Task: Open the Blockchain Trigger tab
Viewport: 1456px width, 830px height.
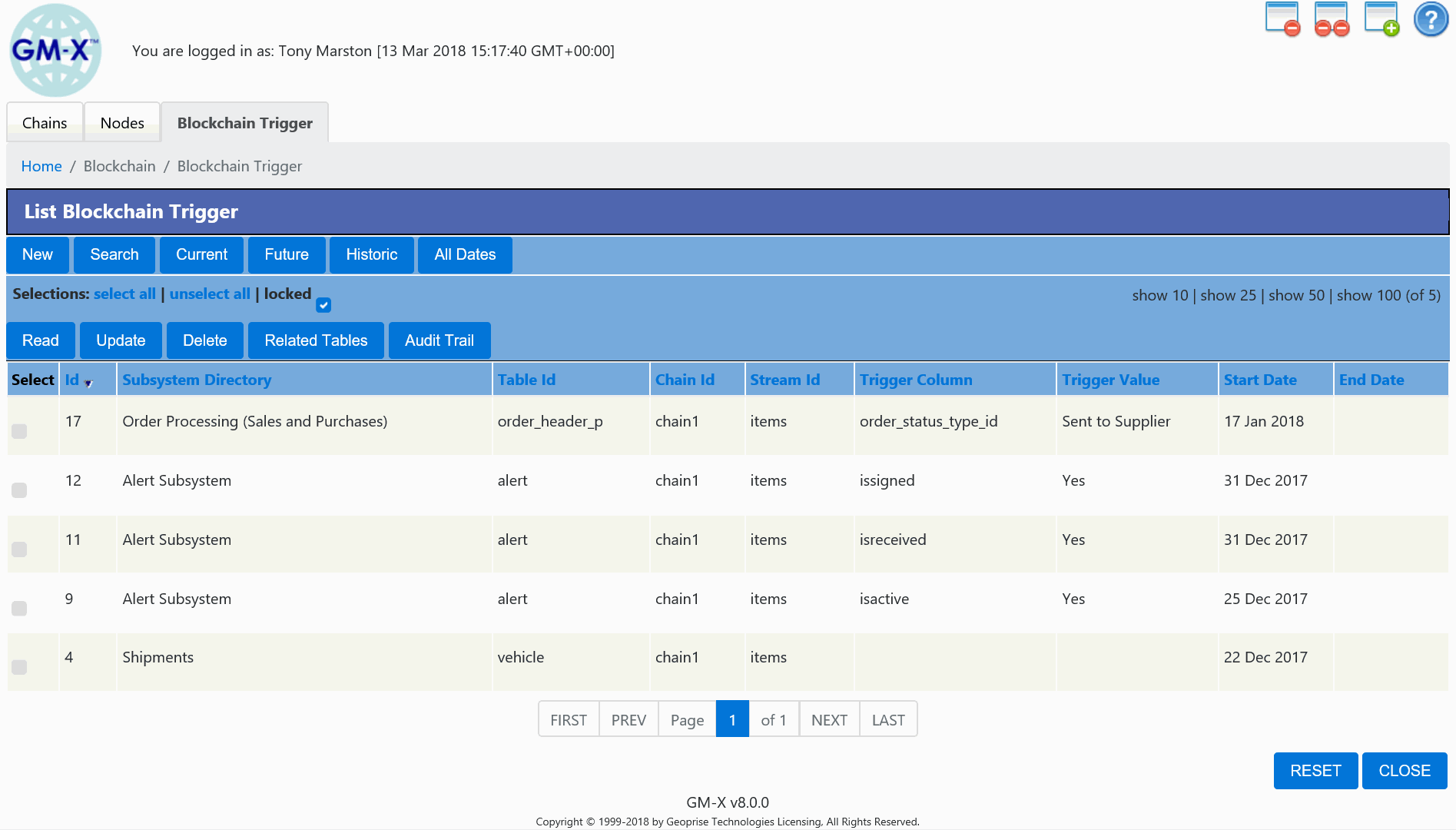Action: 245,123
